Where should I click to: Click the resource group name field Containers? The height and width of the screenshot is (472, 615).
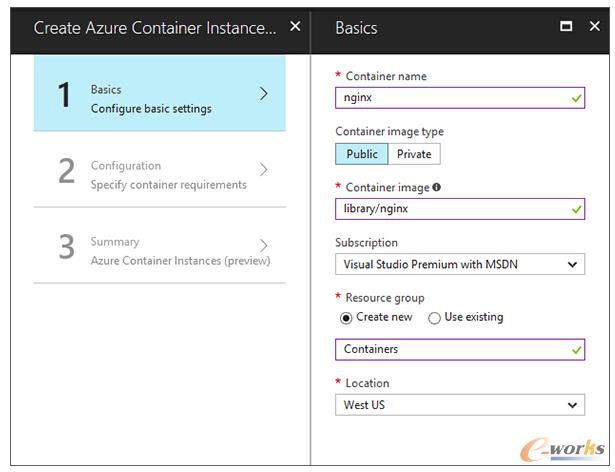tap(450, 349)
